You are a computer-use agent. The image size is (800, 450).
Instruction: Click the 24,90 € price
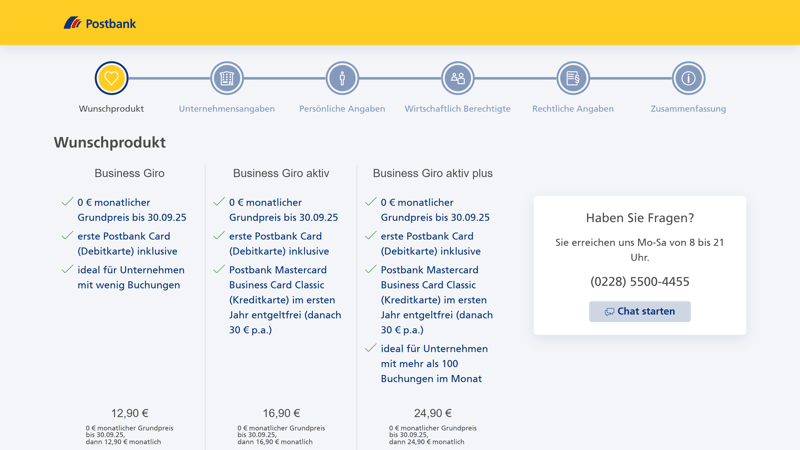coord(433,413)
